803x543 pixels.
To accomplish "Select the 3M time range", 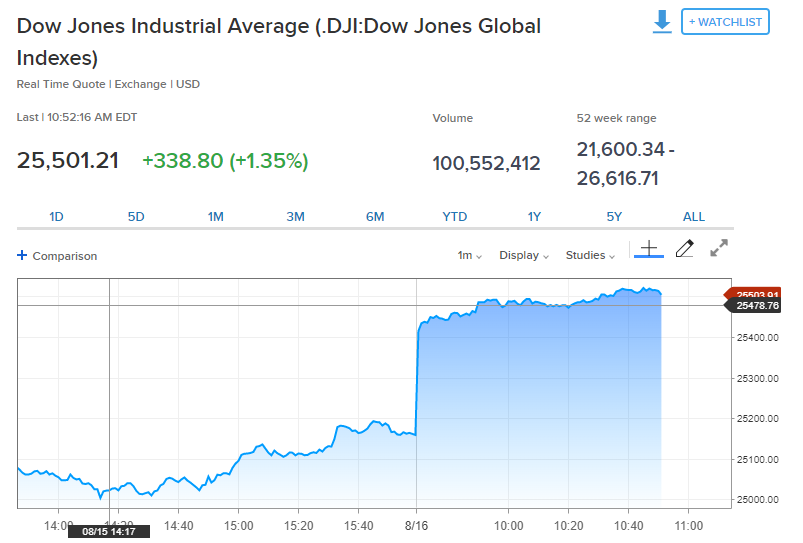I will (295, 217).
